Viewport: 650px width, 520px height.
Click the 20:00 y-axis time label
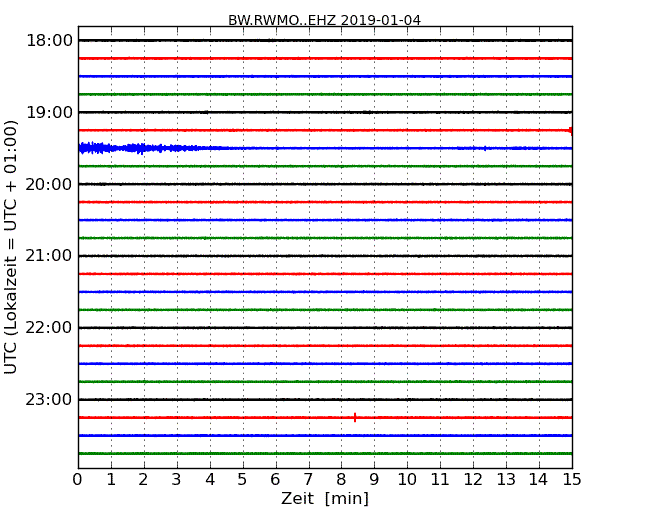click(x=49, y=184)
